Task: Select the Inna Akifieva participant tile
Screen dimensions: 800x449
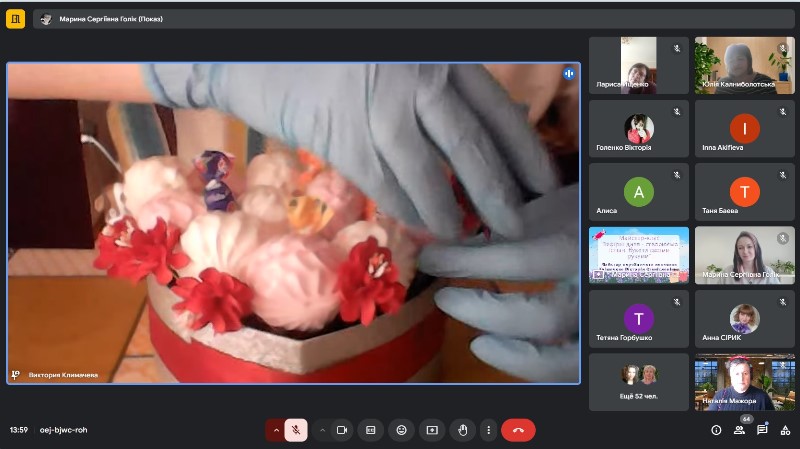Action: point(744,129)
